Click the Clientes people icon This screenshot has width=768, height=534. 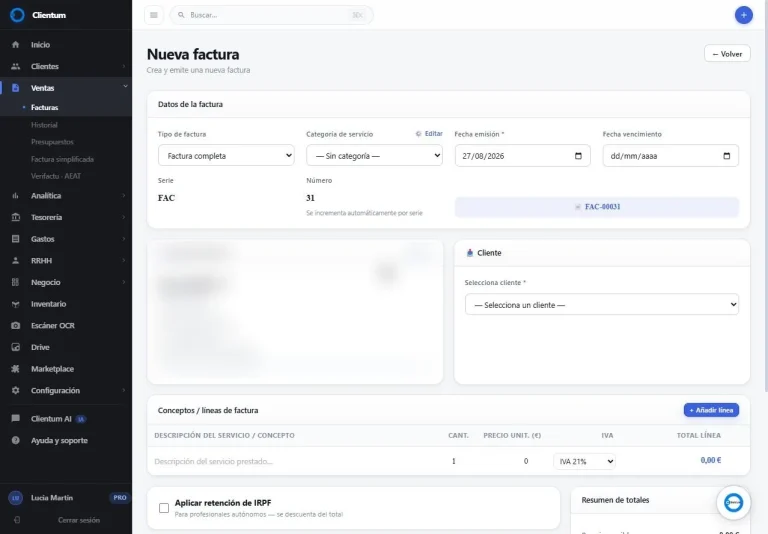click(16, 66)
